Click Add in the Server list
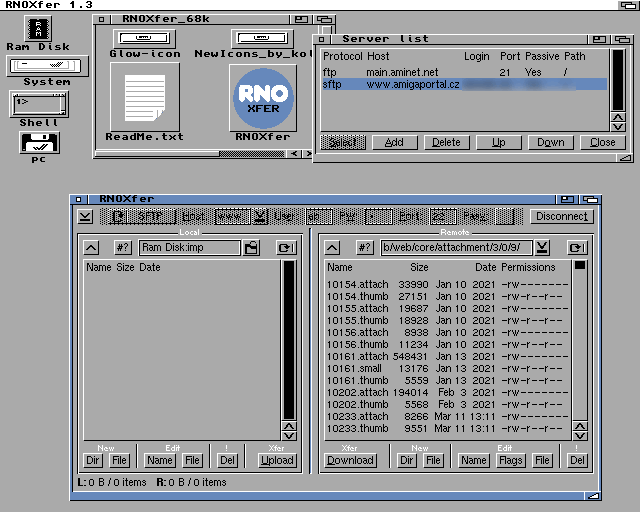 point(394,142)
